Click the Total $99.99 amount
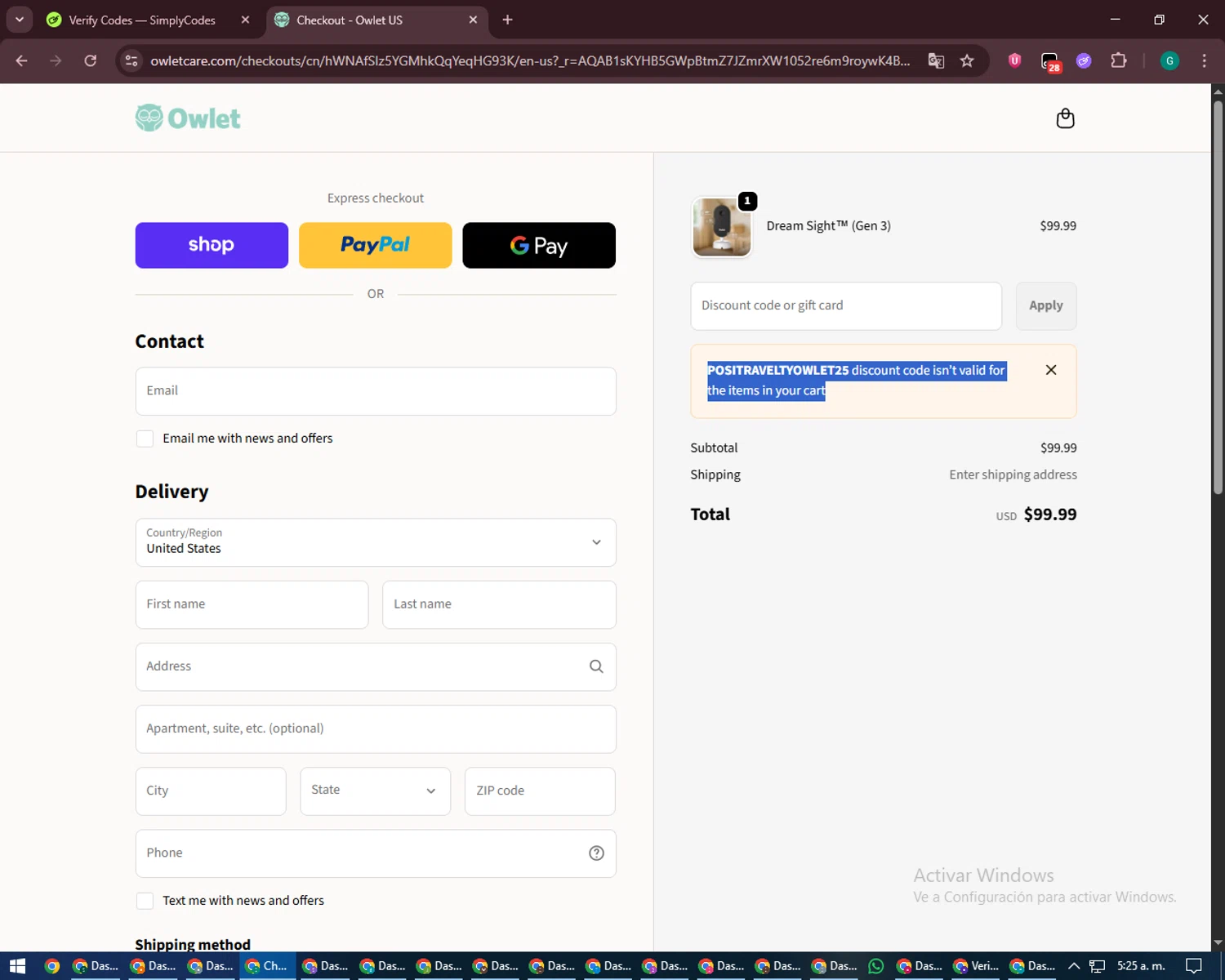 click(x=1050, y=514)
